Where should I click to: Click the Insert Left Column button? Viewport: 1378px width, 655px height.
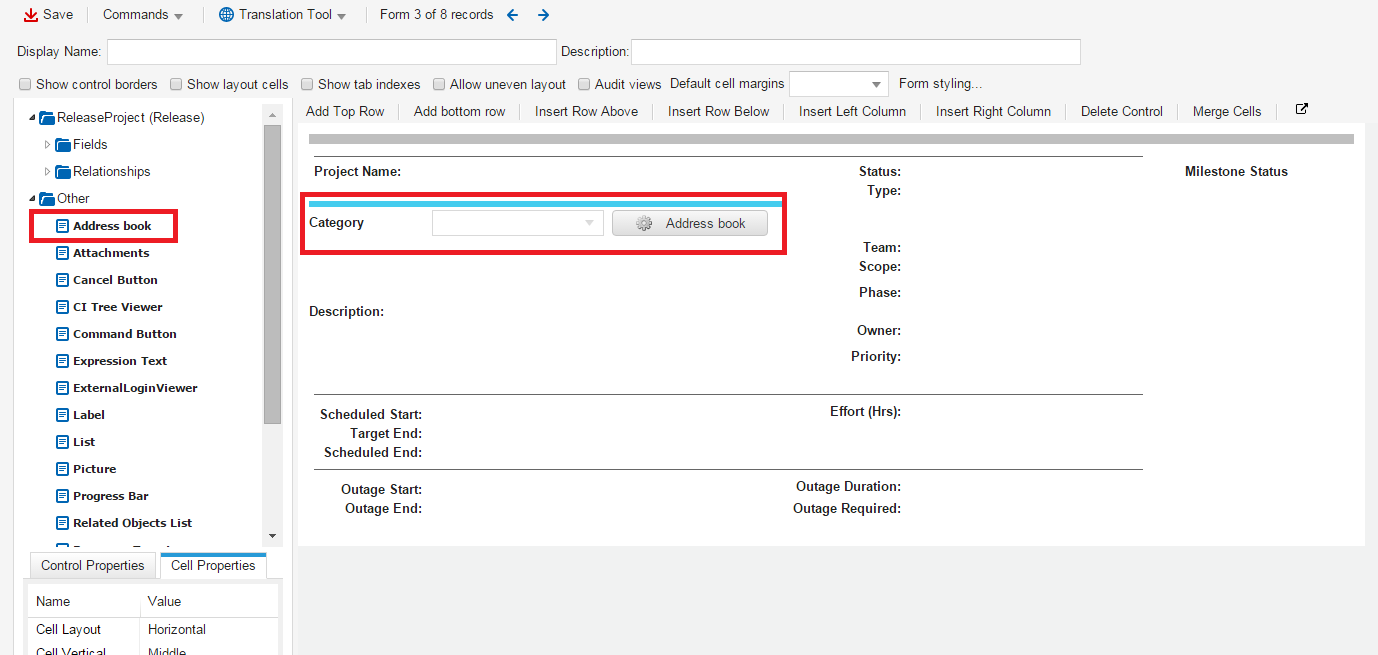click(851, 111)
